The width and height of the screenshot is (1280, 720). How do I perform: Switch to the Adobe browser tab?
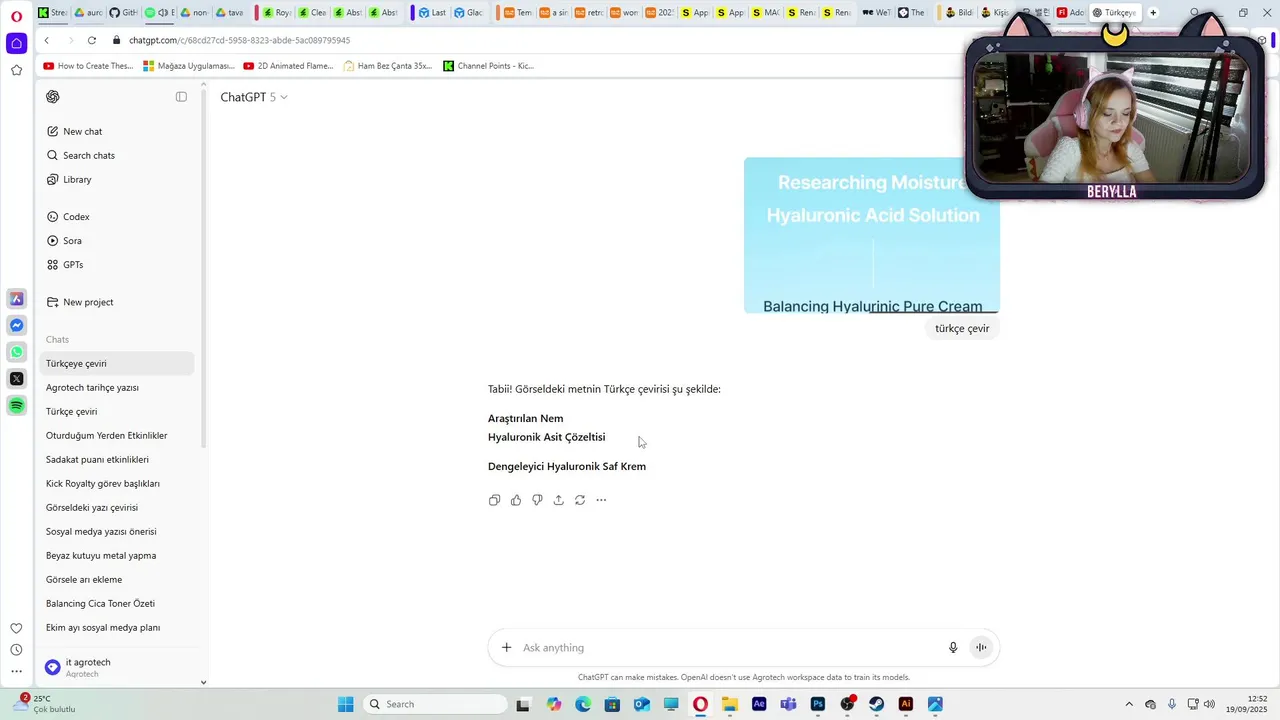point(1070,13)
